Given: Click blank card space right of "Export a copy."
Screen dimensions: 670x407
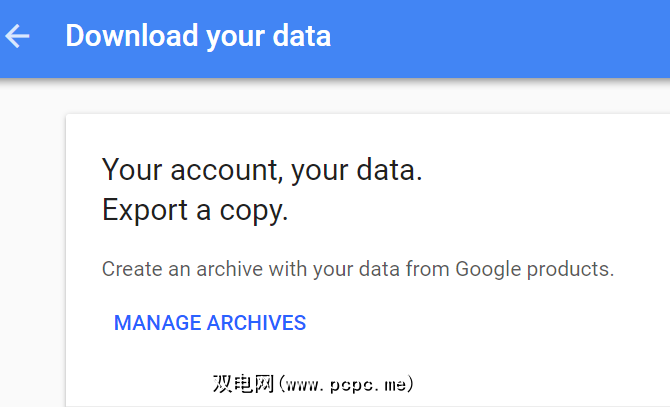Looking at the screenshot, I should 480,212.
